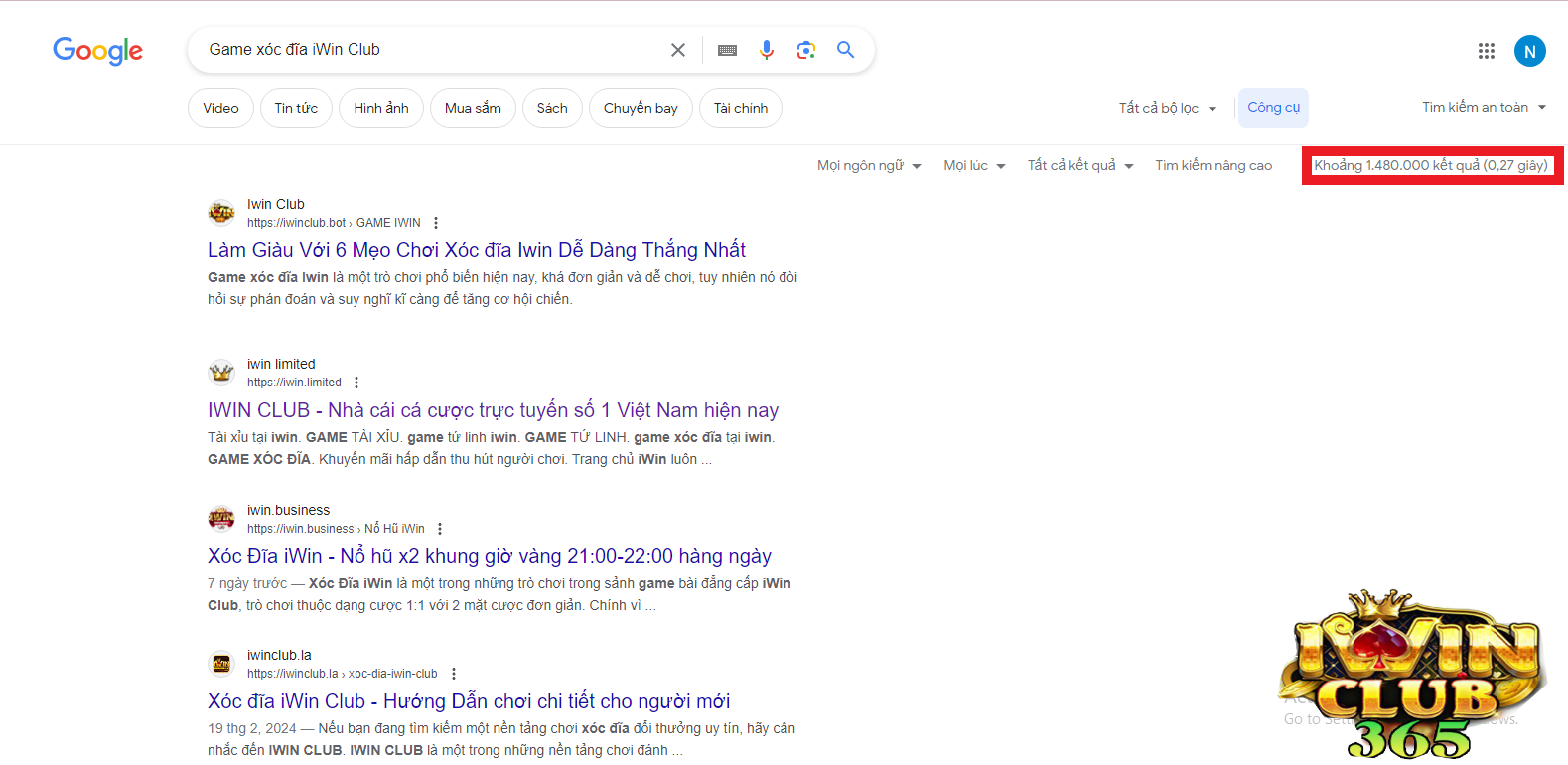1568x765 pixels.
Task: Select the Tin tức filter tab
Action: coord(296,108)
